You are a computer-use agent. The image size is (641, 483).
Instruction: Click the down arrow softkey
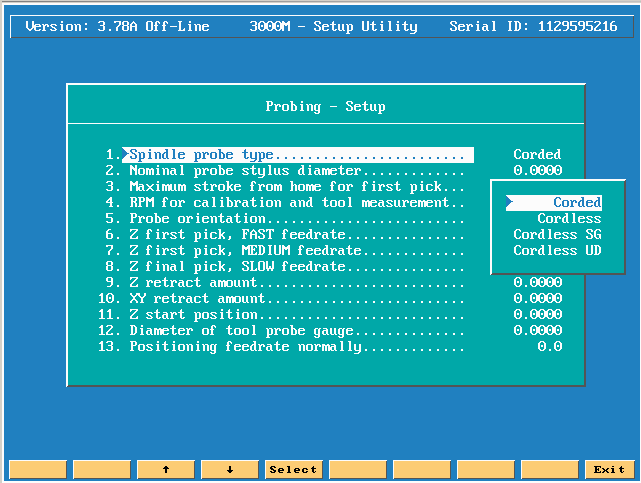click(230, 470)
